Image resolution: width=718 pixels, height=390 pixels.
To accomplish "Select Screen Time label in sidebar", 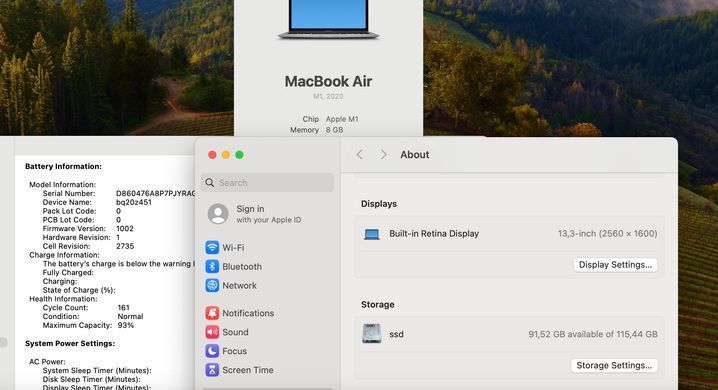I will (x=248, y=370).
